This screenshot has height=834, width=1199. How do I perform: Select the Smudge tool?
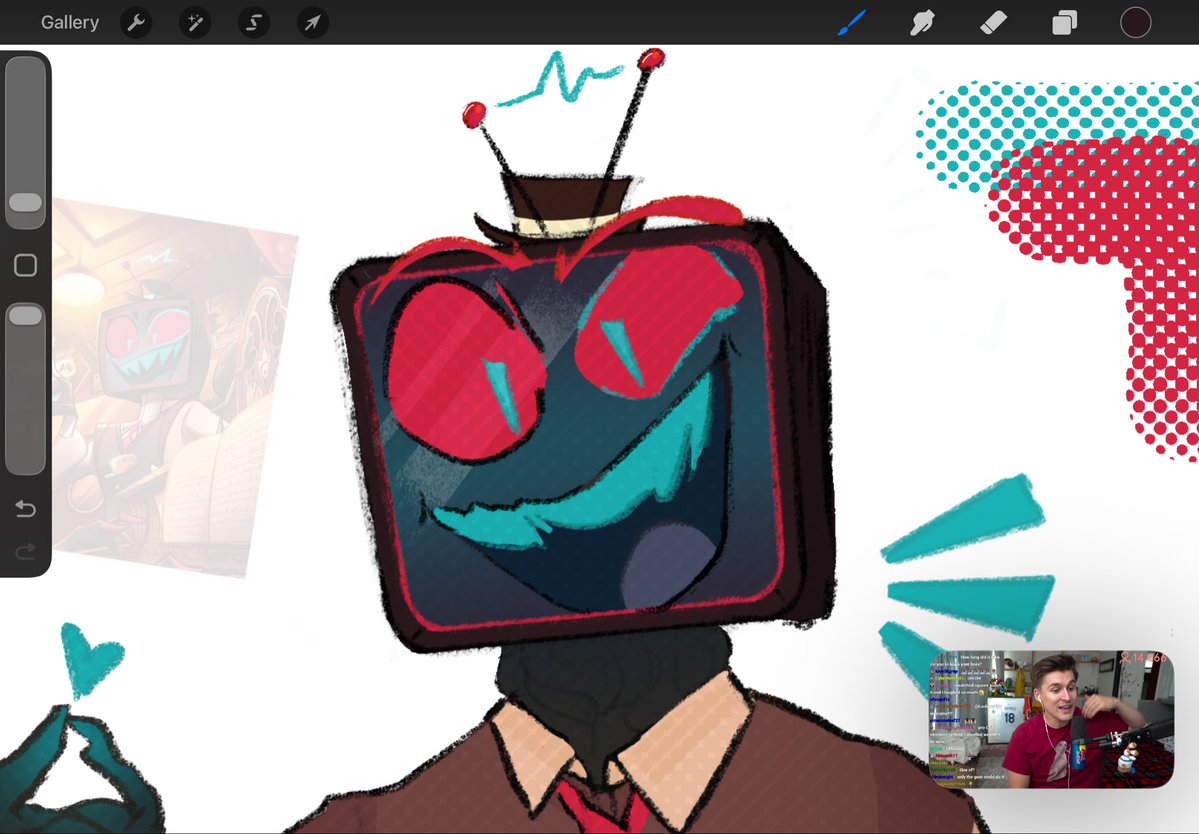pos(922,23)
